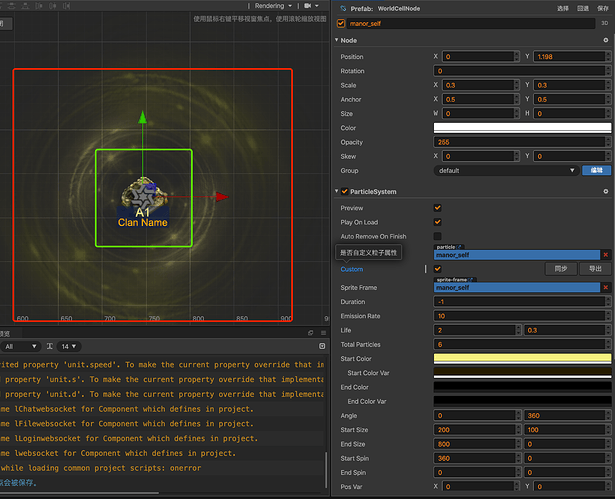Viewport: 615px width, 499px height.
Task: Click the 保存 save prefab button
Action: tap(602, 7)
